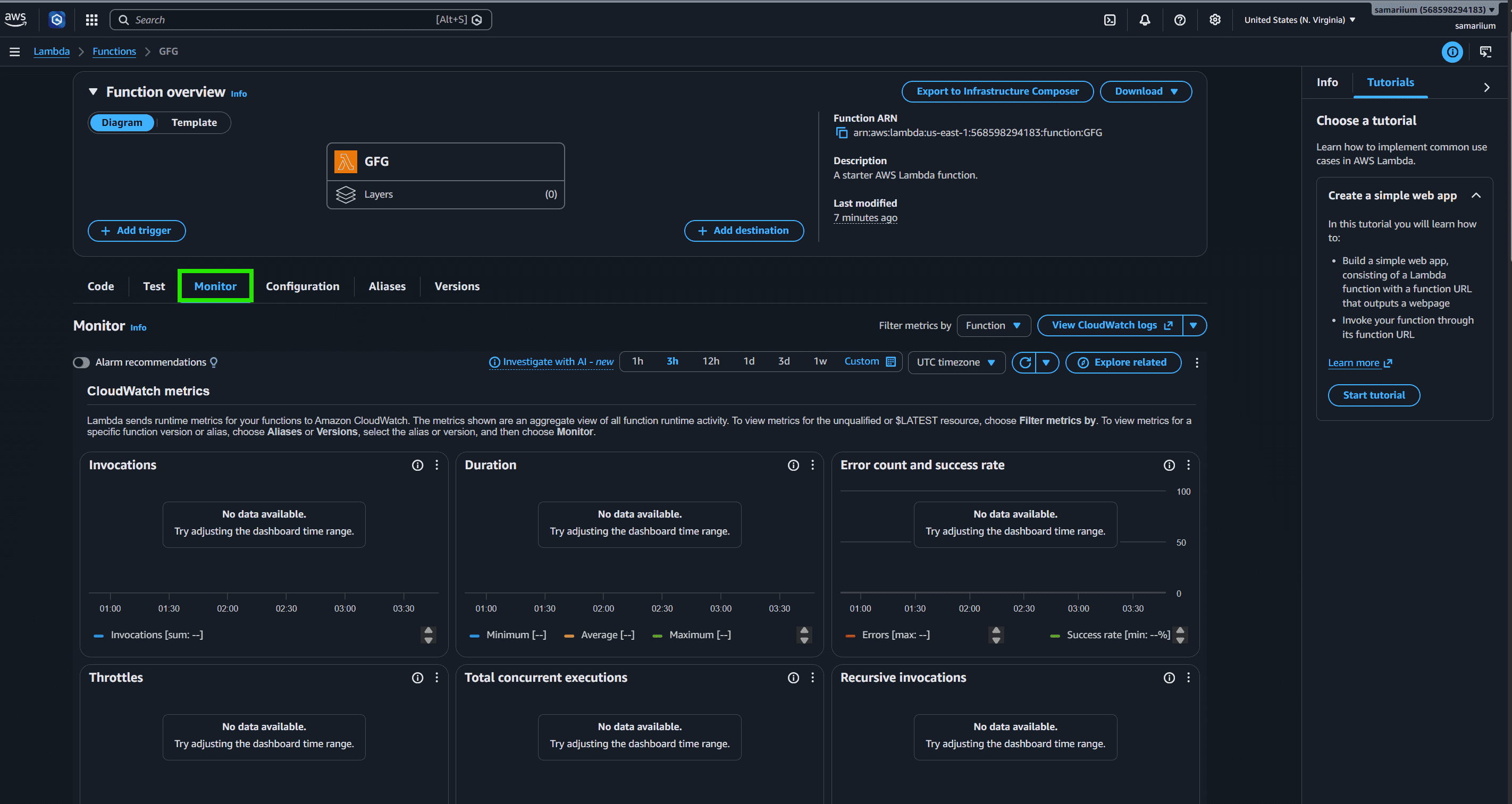Screen dimensions: 1512x804
Task: Switch to Template view
Action: coord(194,123)
